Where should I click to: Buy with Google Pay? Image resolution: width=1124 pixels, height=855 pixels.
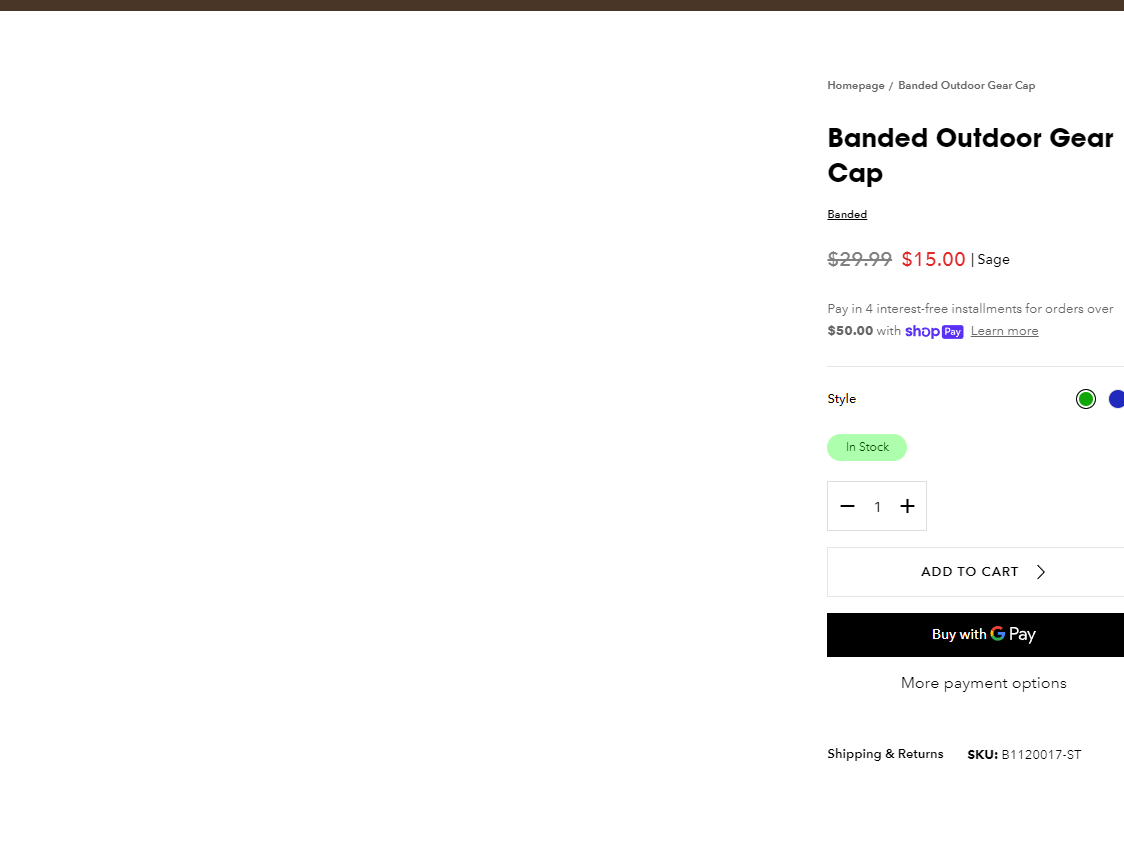click(976, 635)
